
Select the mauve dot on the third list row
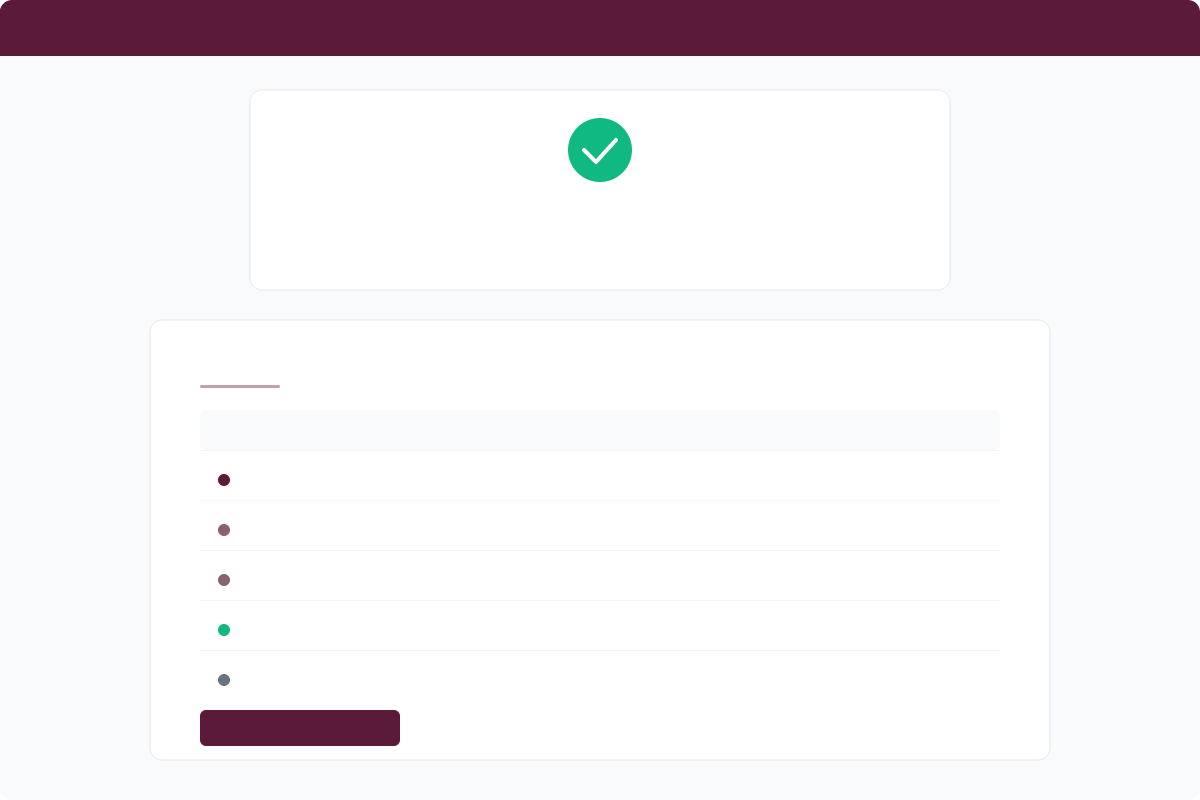(x=224, y=580)
